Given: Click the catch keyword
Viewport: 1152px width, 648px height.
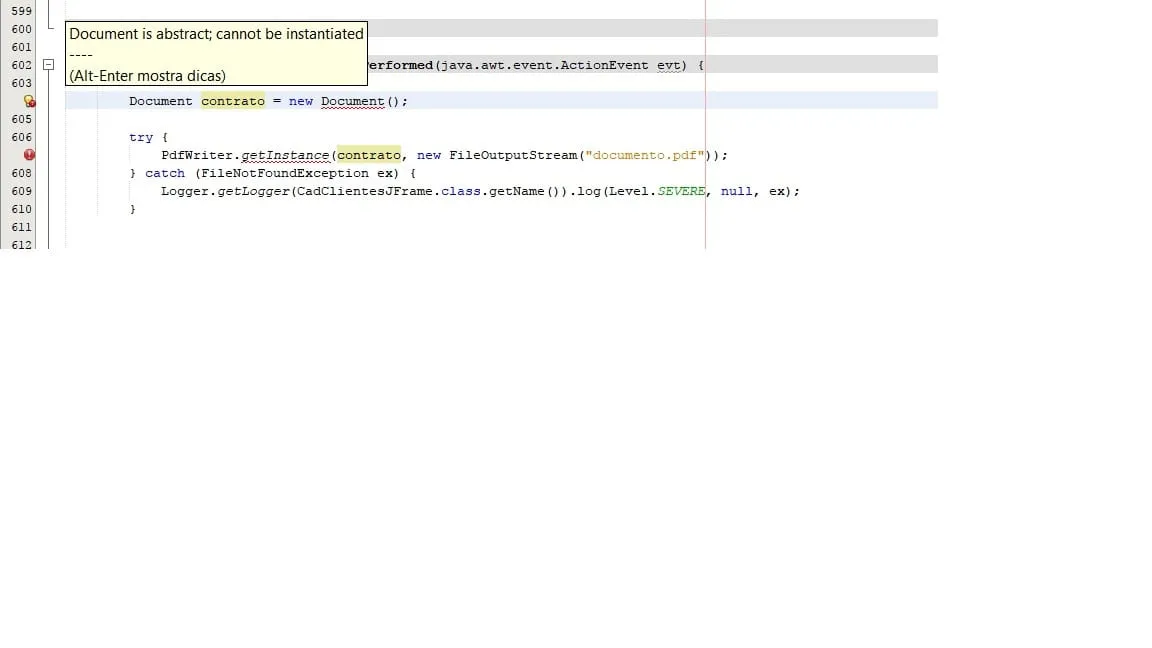Looking at the screenshot, I should click(165, 173).
